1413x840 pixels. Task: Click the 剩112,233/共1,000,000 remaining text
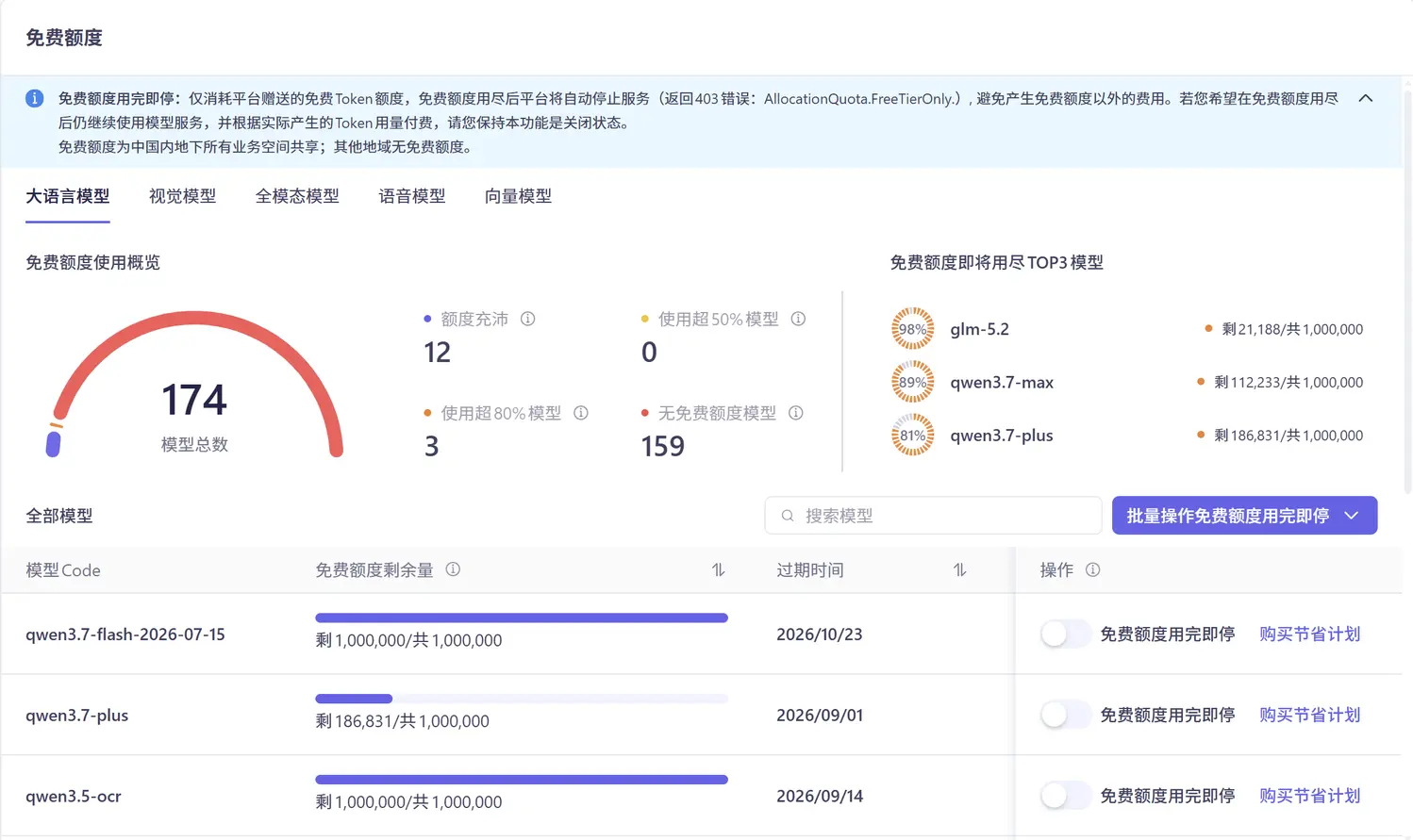(1288, 382)
